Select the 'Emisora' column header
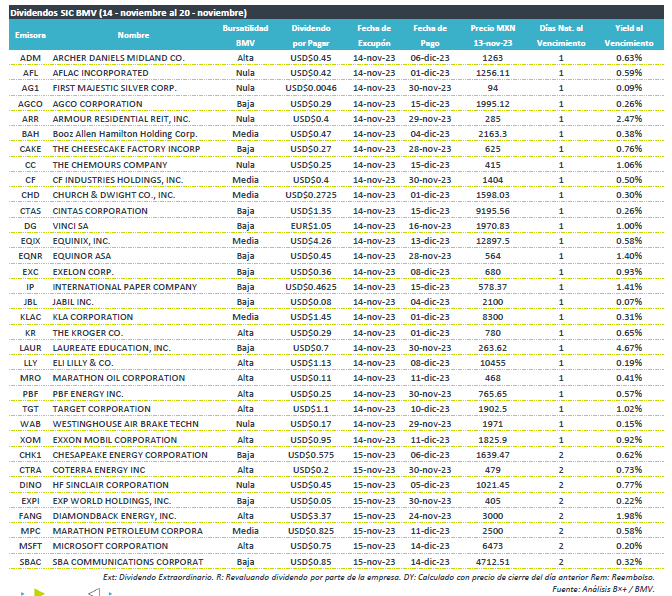672x596 pixels. click(x=30, y=36)
